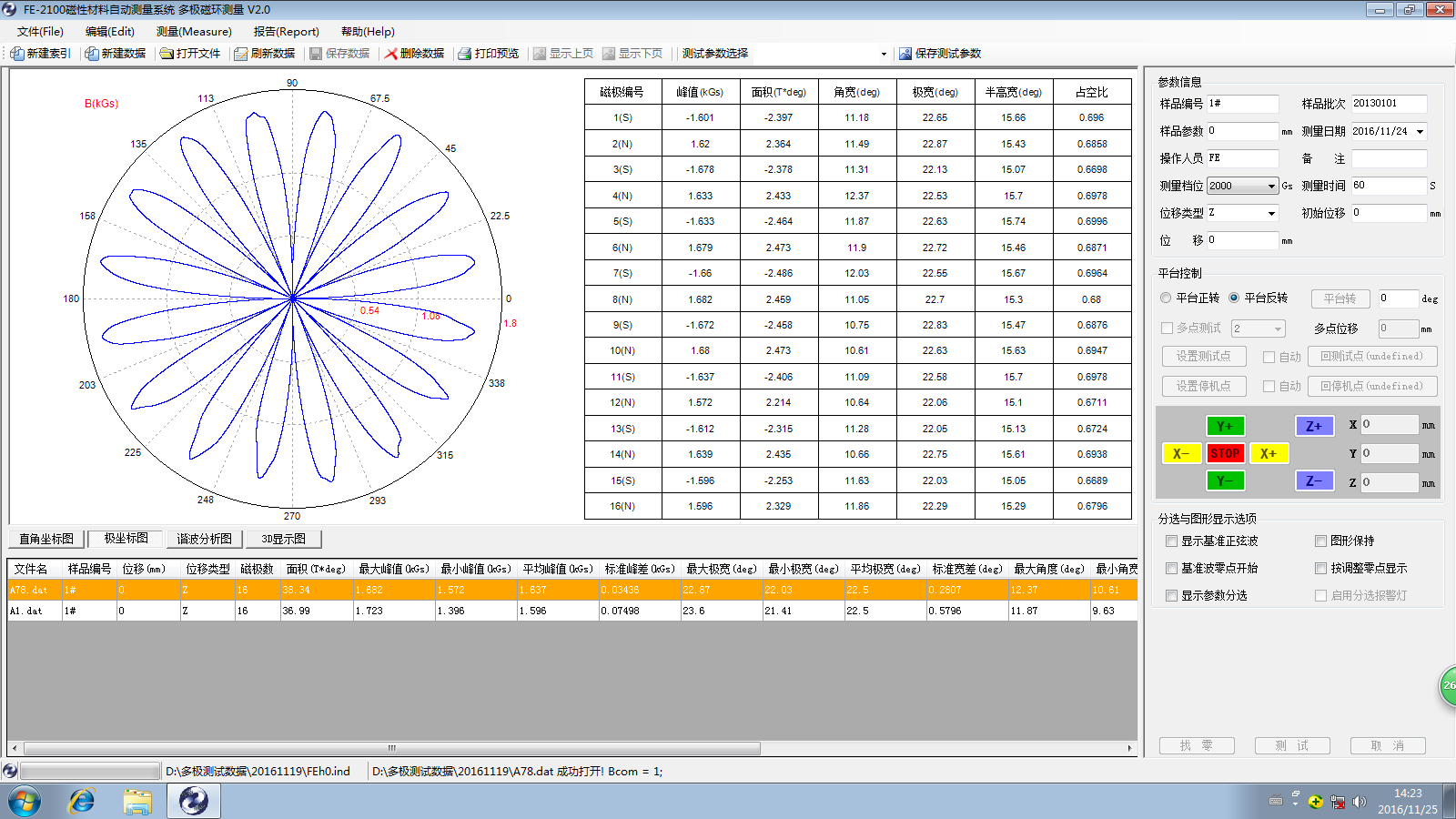The image size is (1456, 819).
Task: Open 位移类型 Z dropdown
Action: [x=1271, y=213]
